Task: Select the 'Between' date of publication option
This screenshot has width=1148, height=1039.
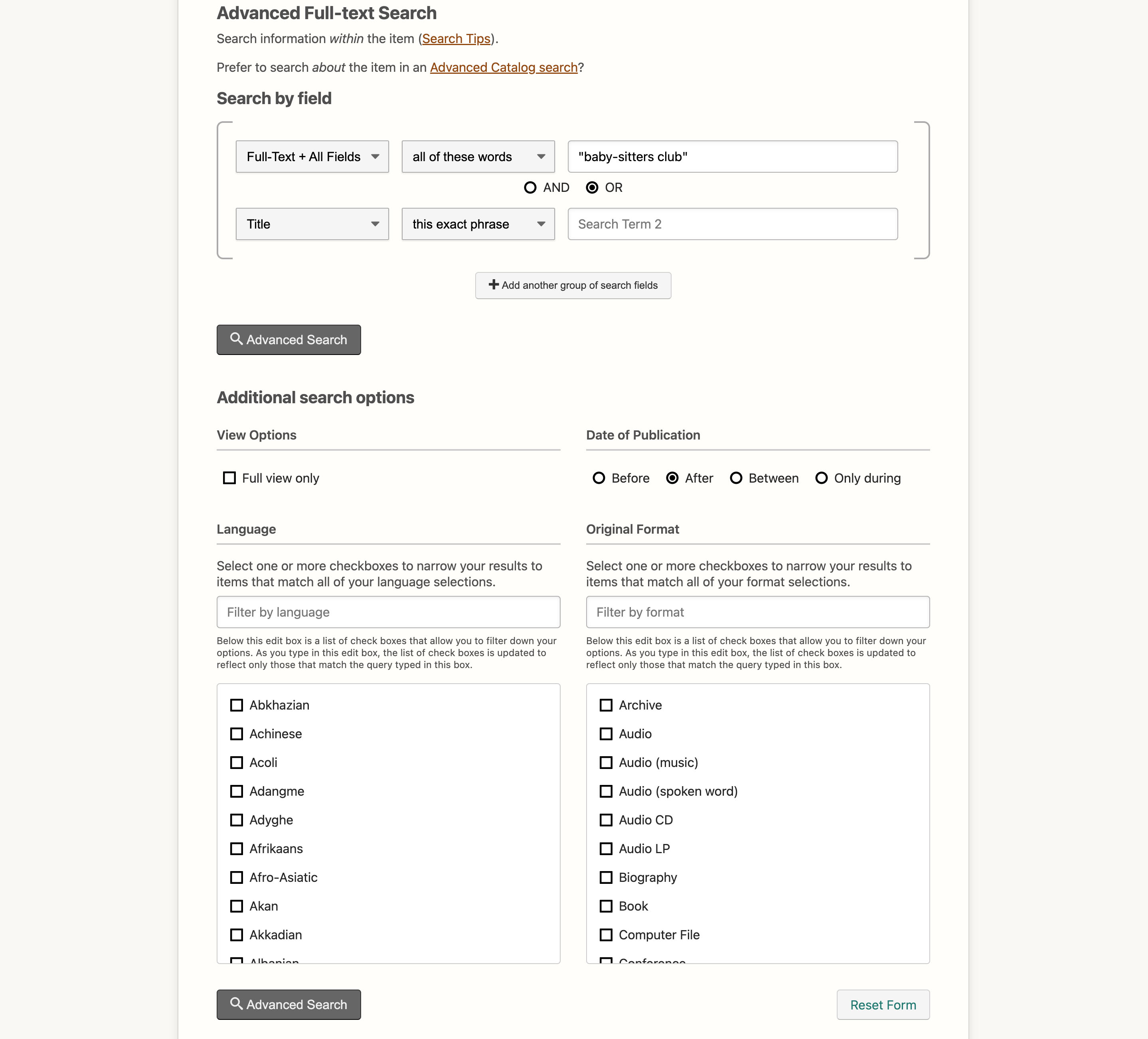Action: (x=736, y=478)
